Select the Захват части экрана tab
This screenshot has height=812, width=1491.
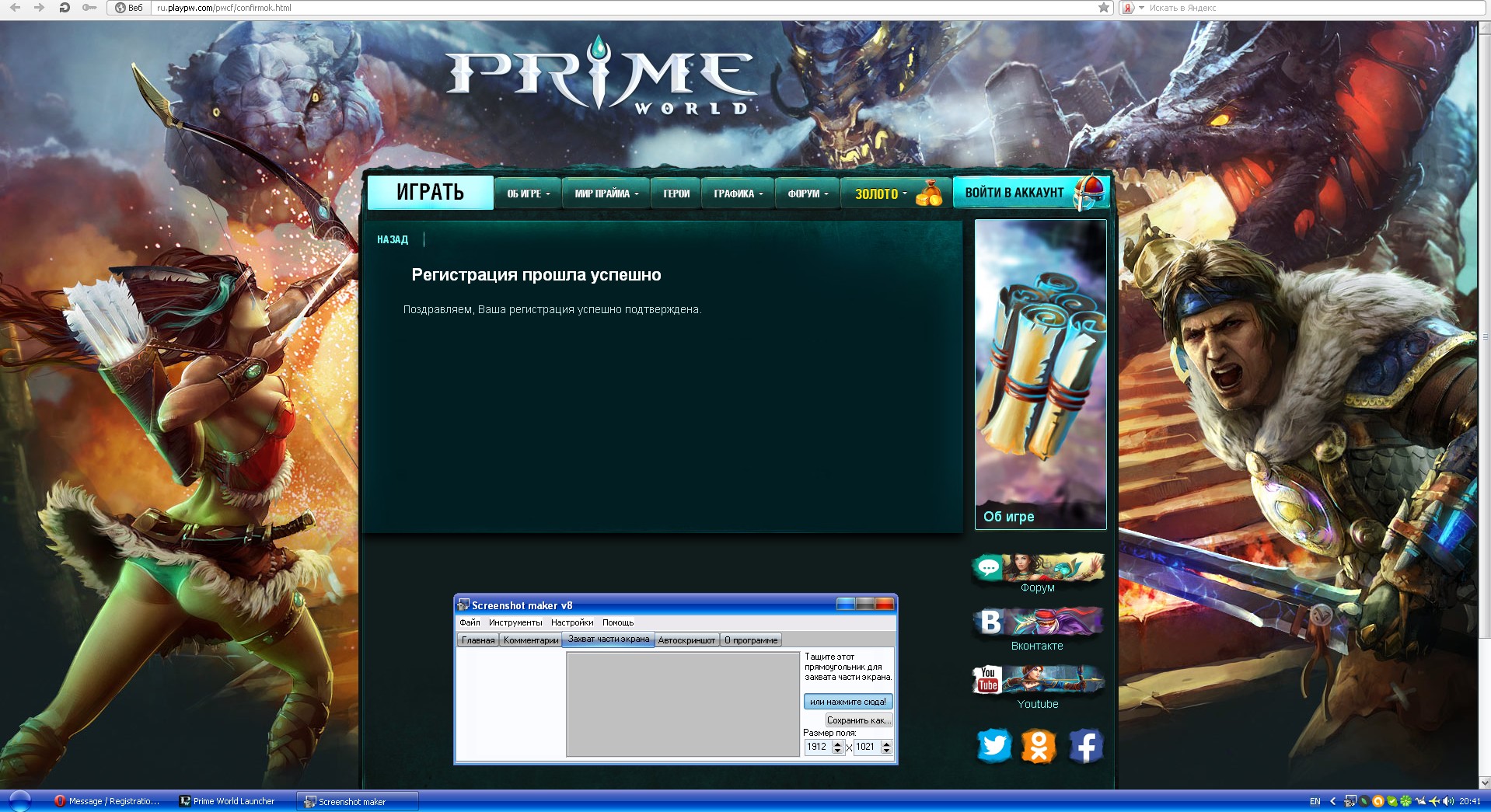point(609,639)
